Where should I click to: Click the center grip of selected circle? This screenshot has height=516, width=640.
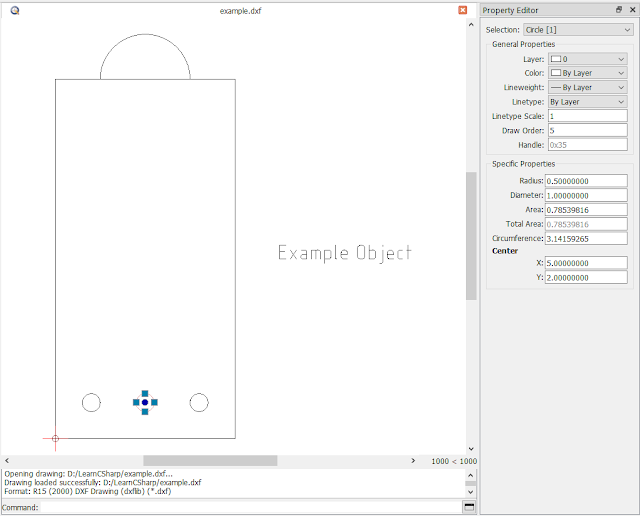click(x=145, y=403)
